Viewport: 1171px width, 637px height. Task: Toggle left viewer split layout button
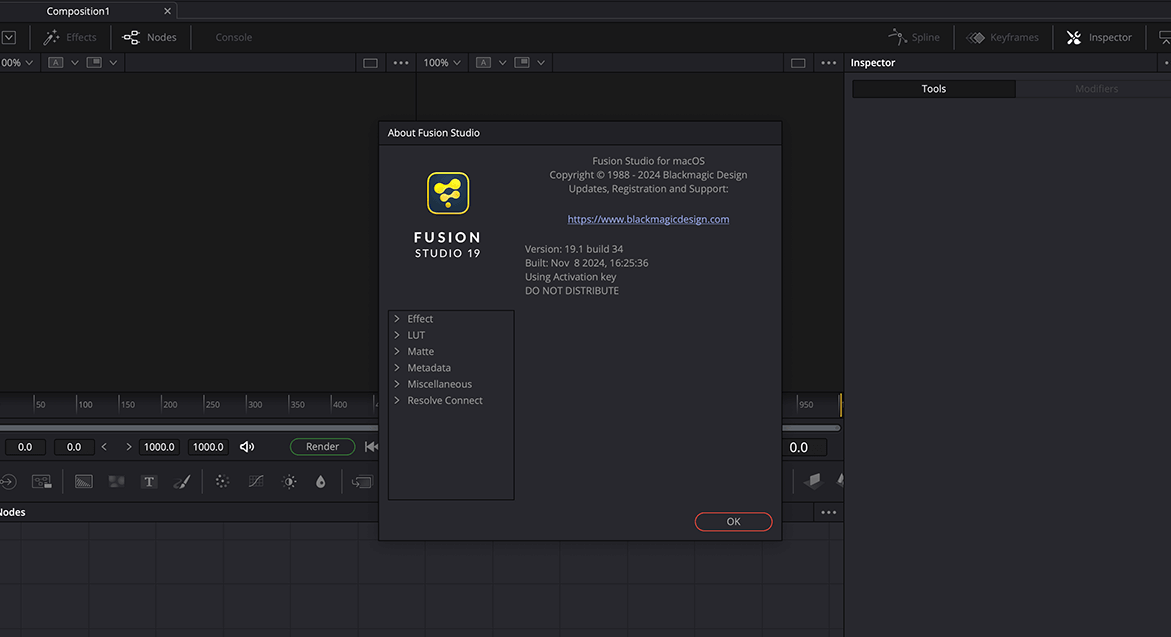click(x=94, y=63)
